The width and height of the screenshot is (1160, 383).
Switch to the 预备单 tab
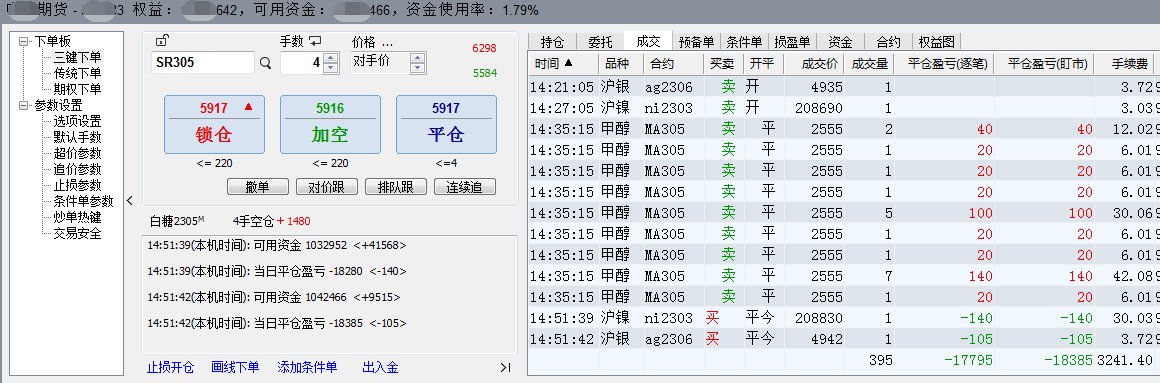pyautogui.click(x=696, y=42)
